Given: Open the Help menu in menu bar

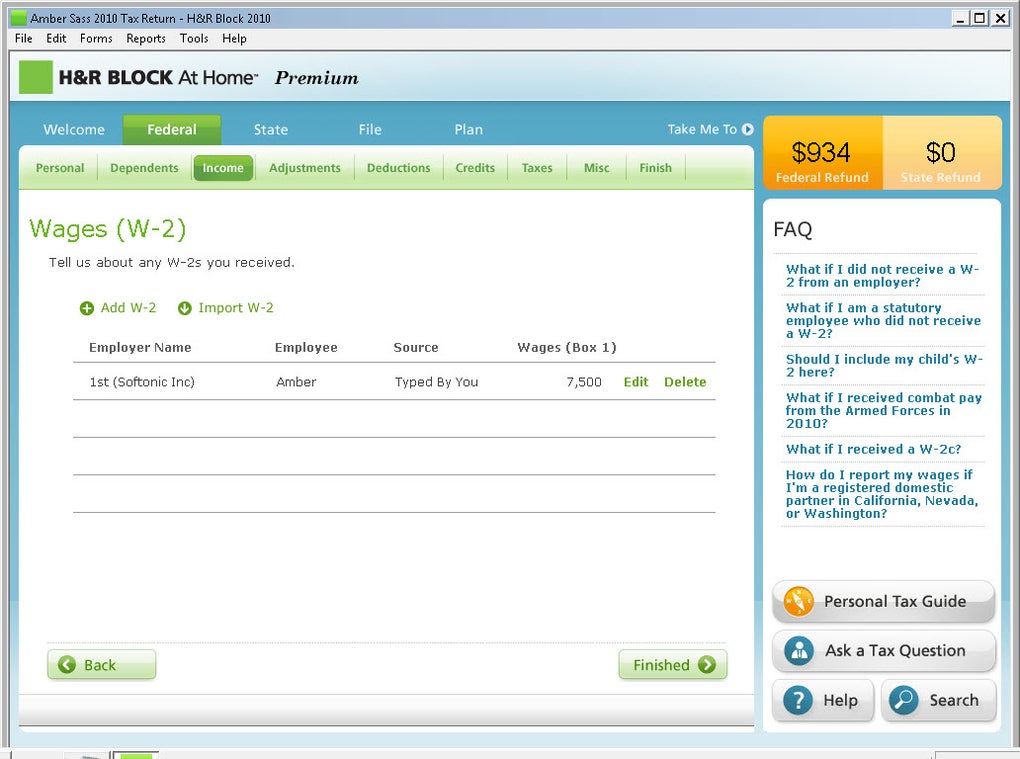Looking at the screenshot, I should pyautogui.click(x=234, y=38).
